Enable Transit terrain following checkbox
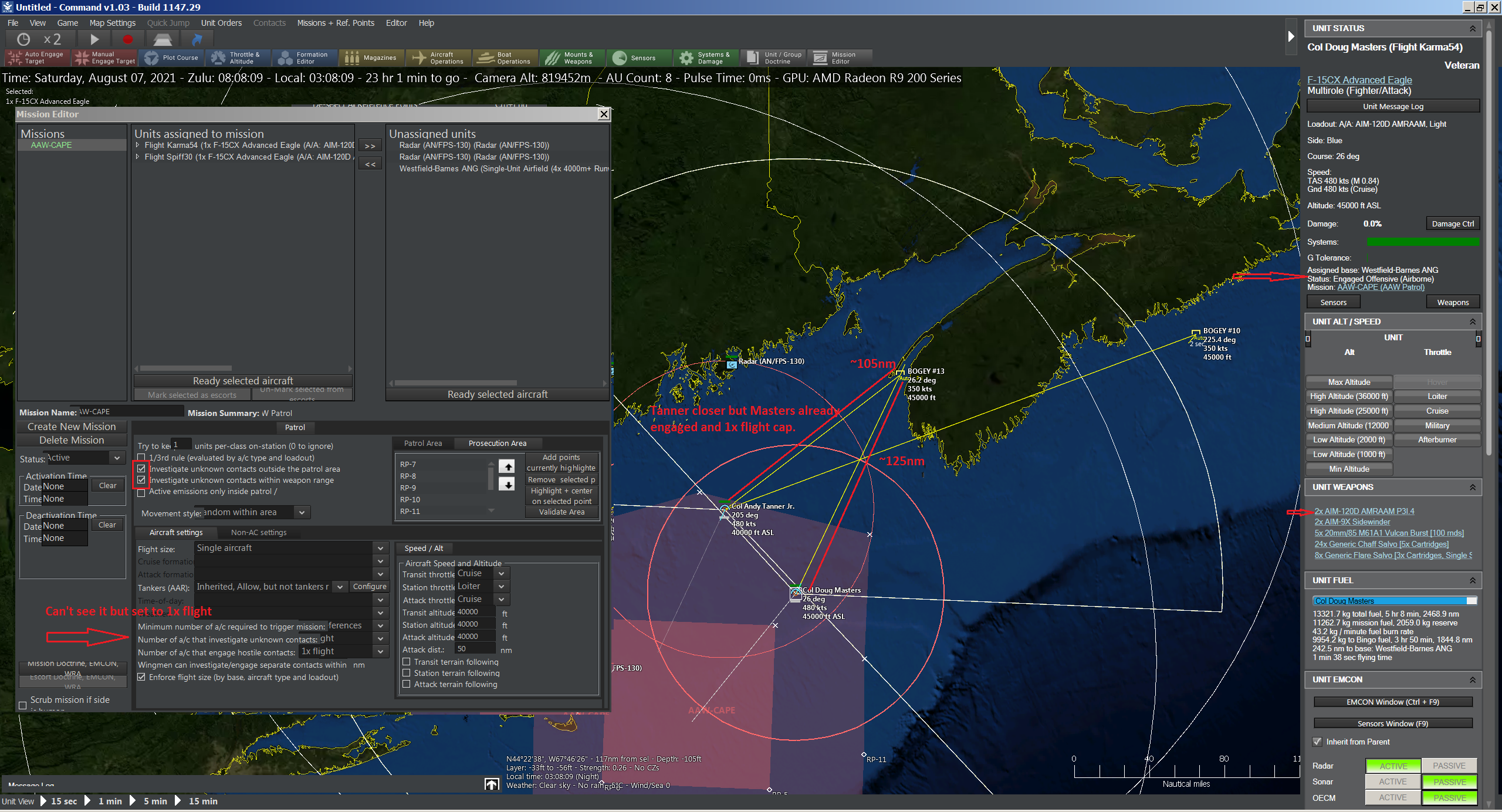This screenshot has width=1502, height=812. [x=406, y=662]
